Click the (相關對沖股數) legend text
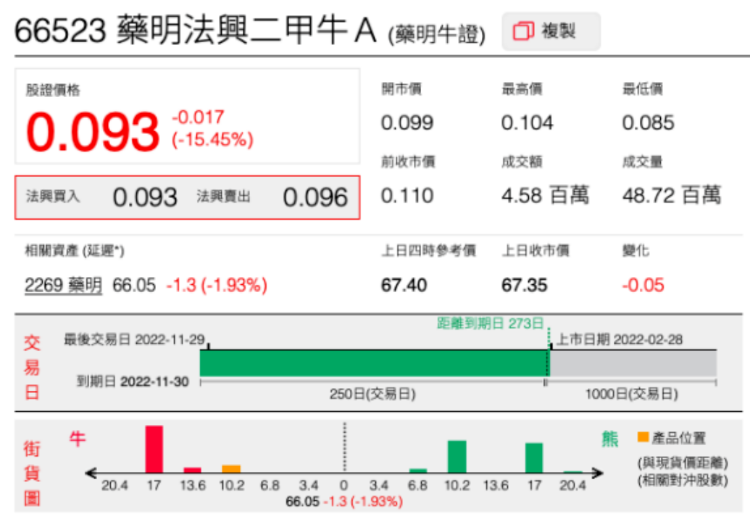Viewport: 750px width, 522px height. coord(683,480)
